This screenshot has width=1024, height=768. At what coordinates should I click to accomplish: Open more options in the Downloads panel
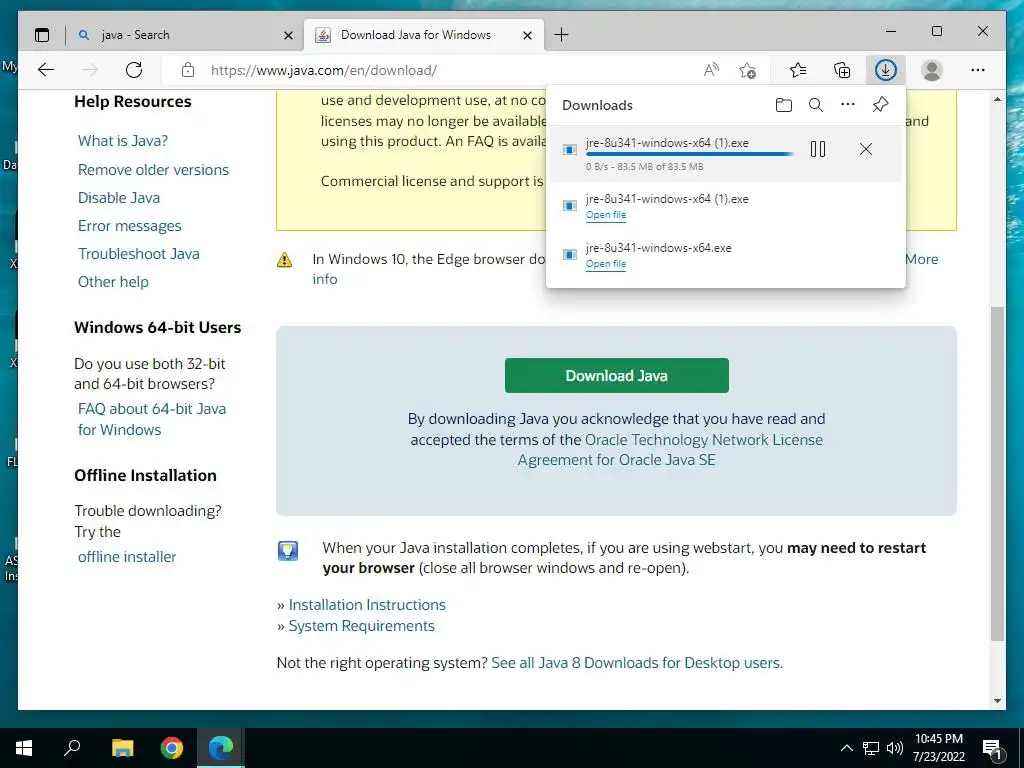click(x=848, y=104)
